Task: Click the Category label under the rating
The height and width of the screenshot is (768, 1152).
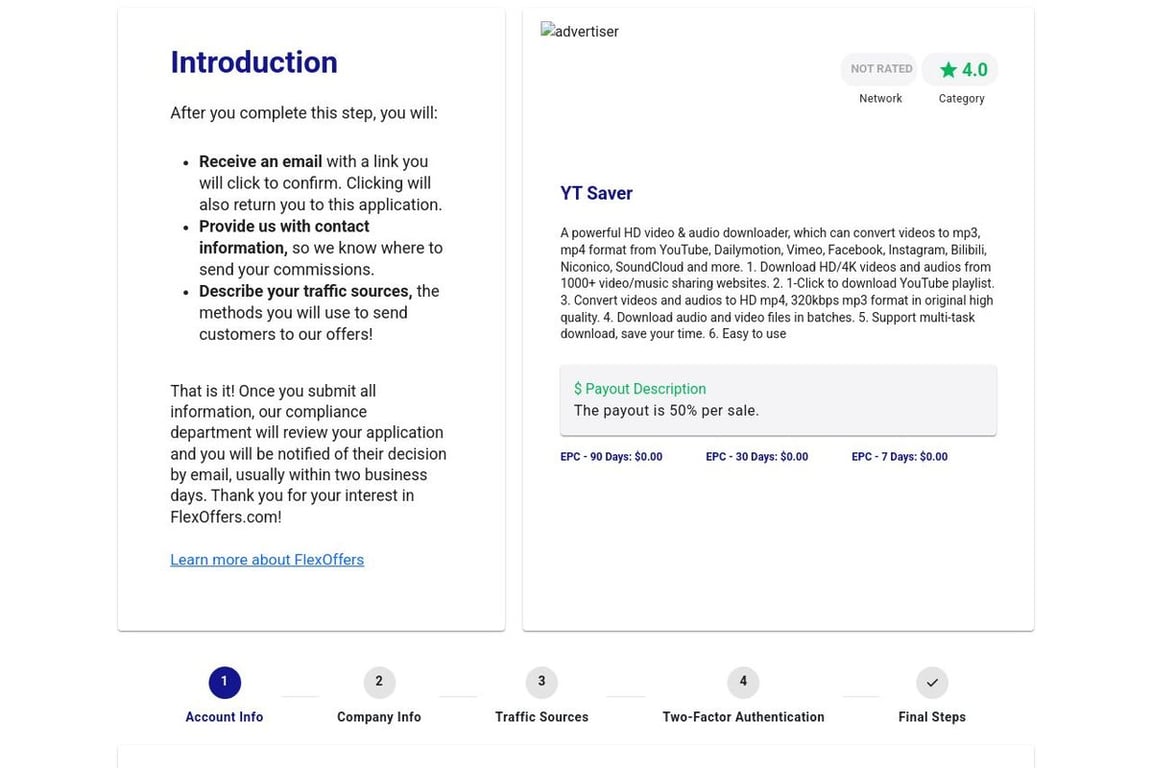Action: [x=961, y=98]
